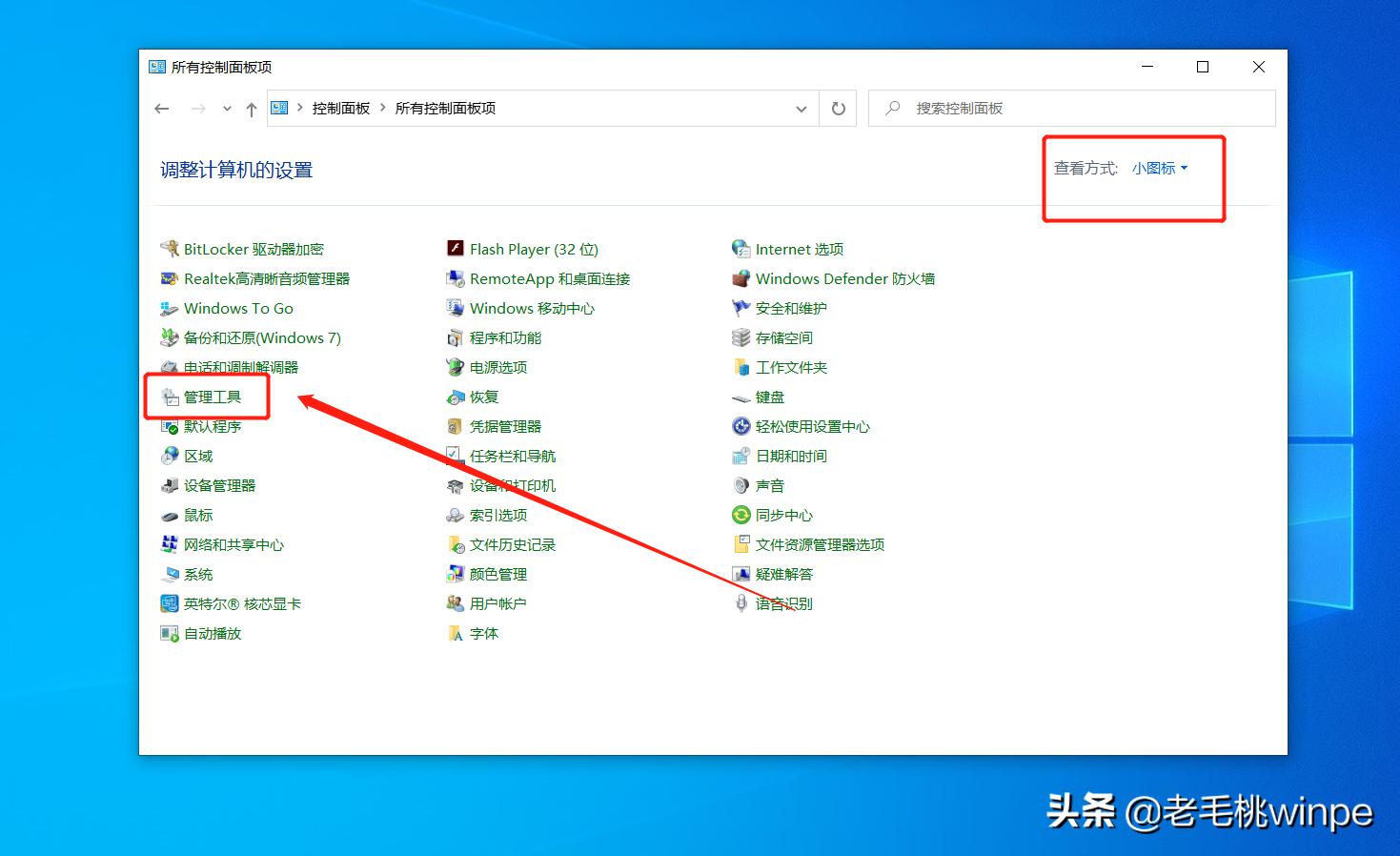Open Flash Player (32 位) settings
Viewport: 1400px width, 856px height.
pyautogui.click(x=534, y=249)
